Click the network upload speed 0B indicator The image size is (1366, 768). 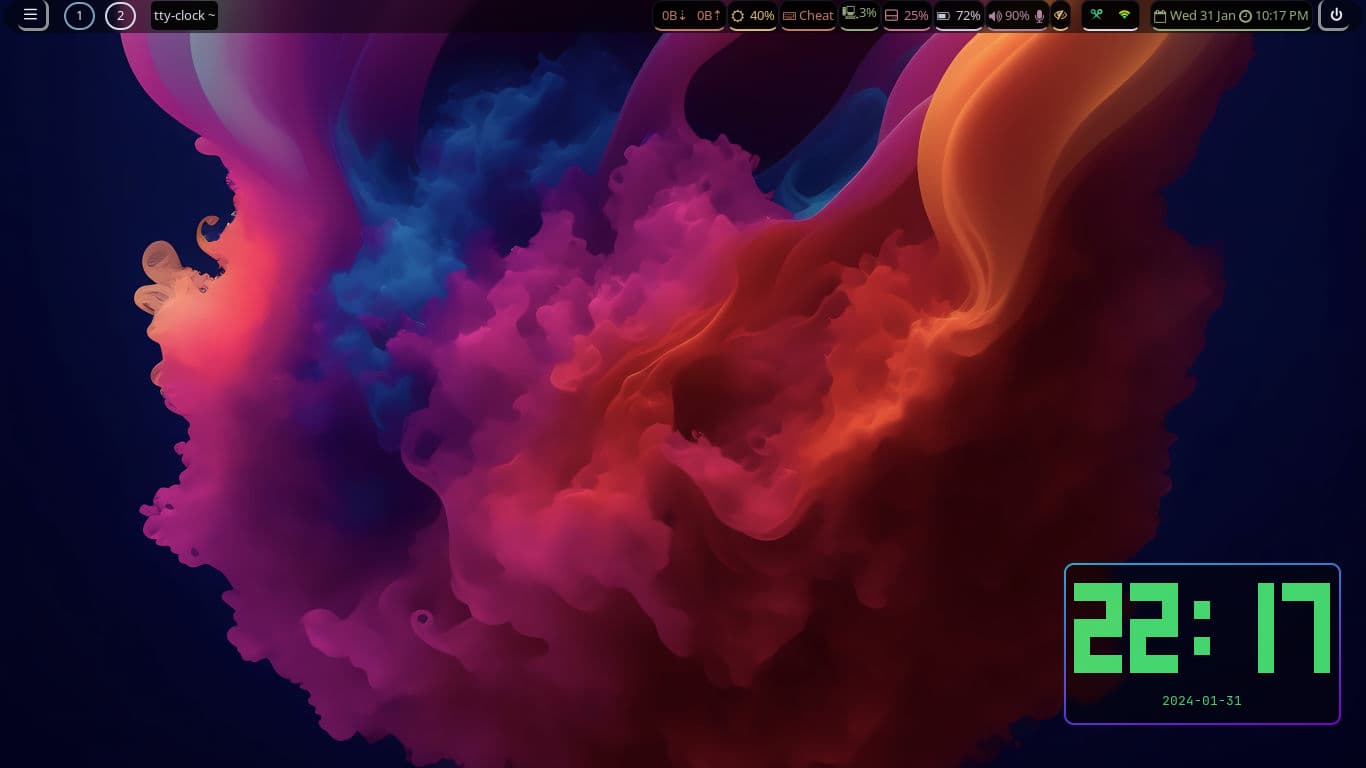[708, 16]
